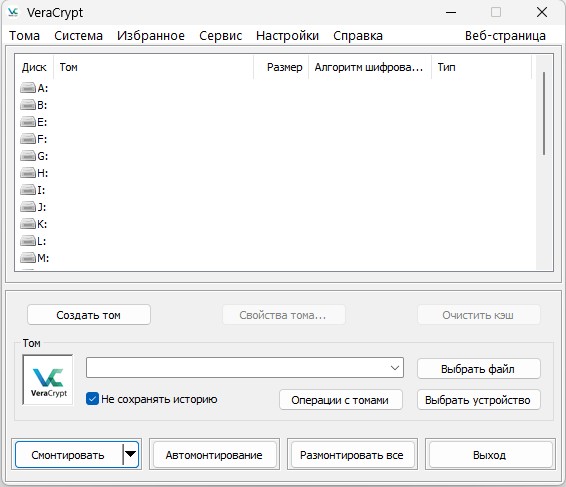Focus the volume path input field
The width and height of the screenshot is (566, 487).
pyautogui.click(x=236, y=368)
